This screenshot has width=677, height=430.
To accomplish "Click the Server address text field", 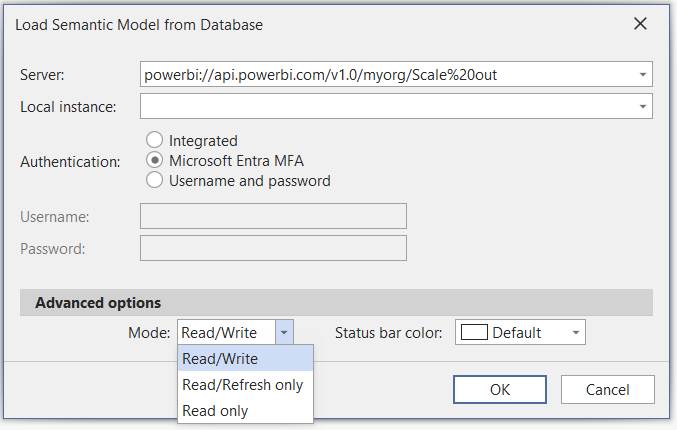I will point(385,74).
